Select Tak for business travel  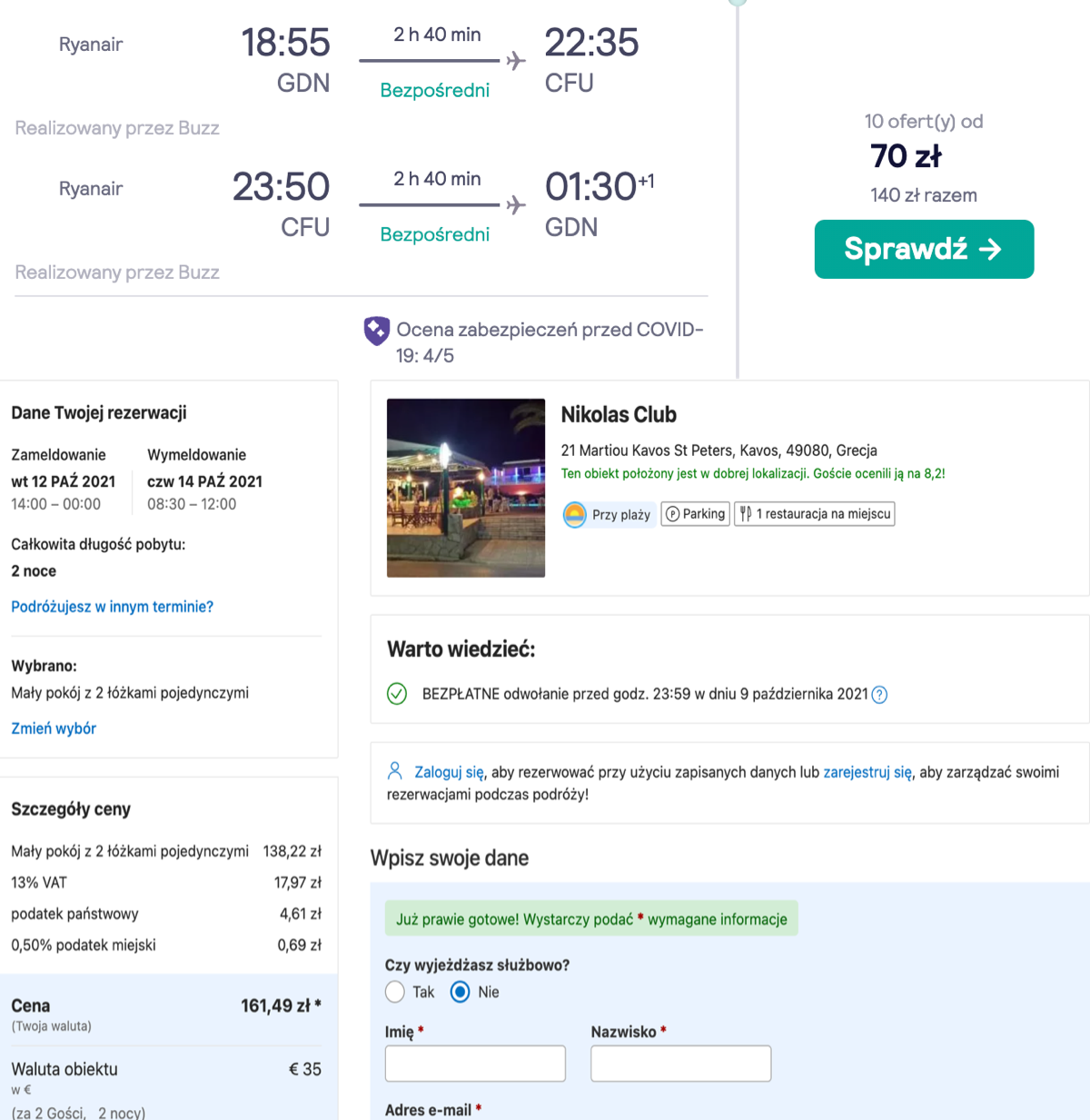pyautogui.click(x=395, y=992)
